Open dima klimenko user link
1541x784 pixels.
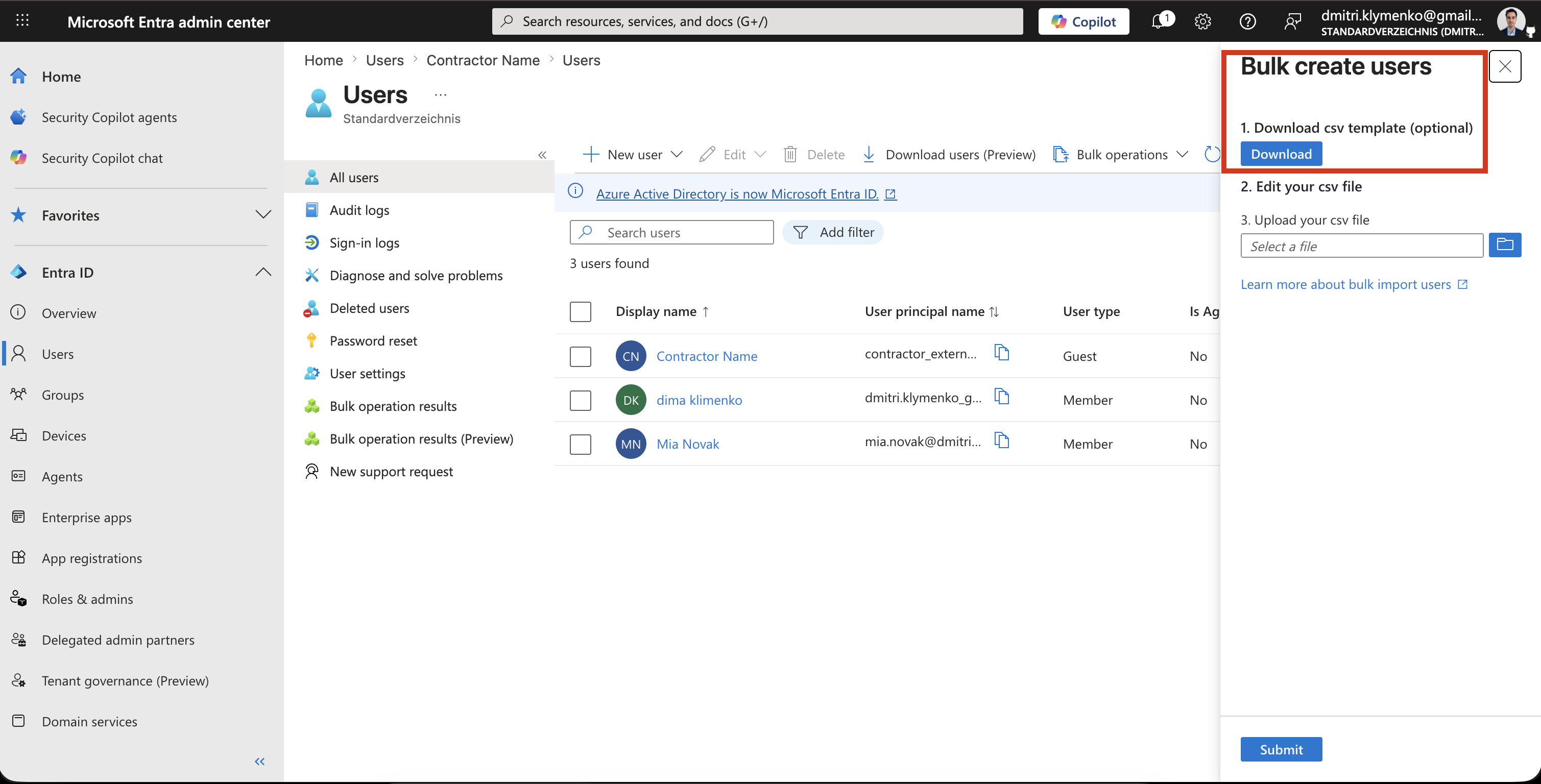pos(699,400)
